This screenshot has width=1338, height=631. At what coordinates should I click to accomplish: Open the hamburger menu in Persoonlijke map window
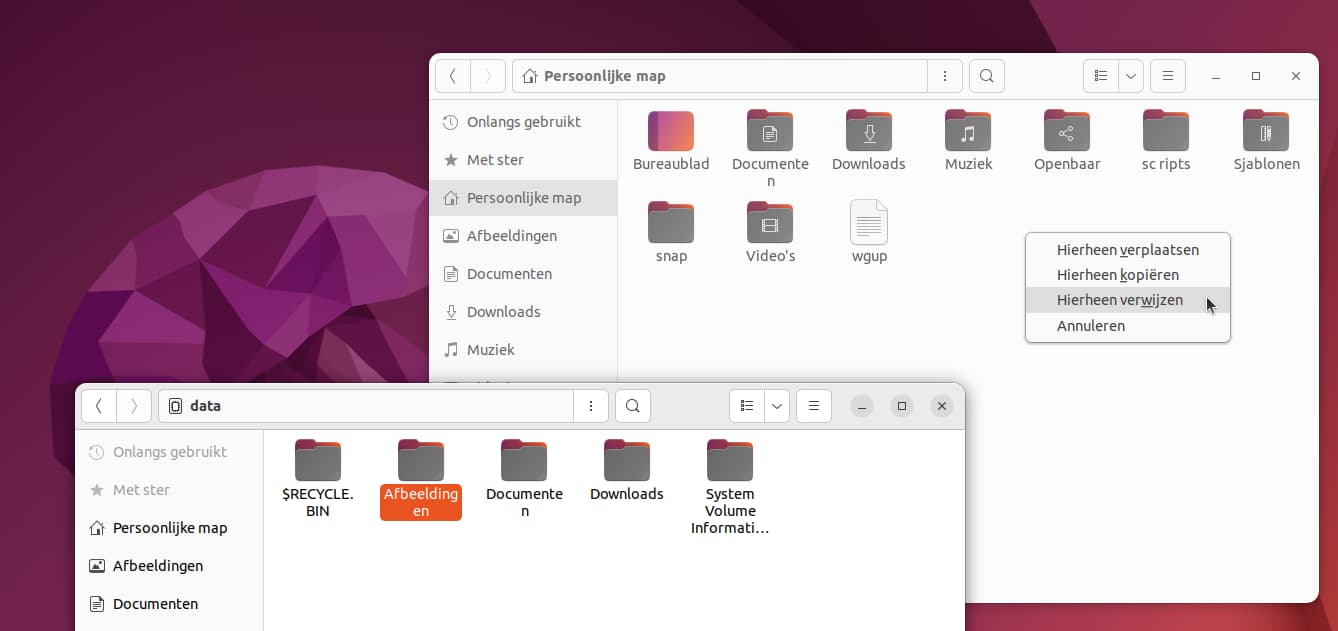1167,76
